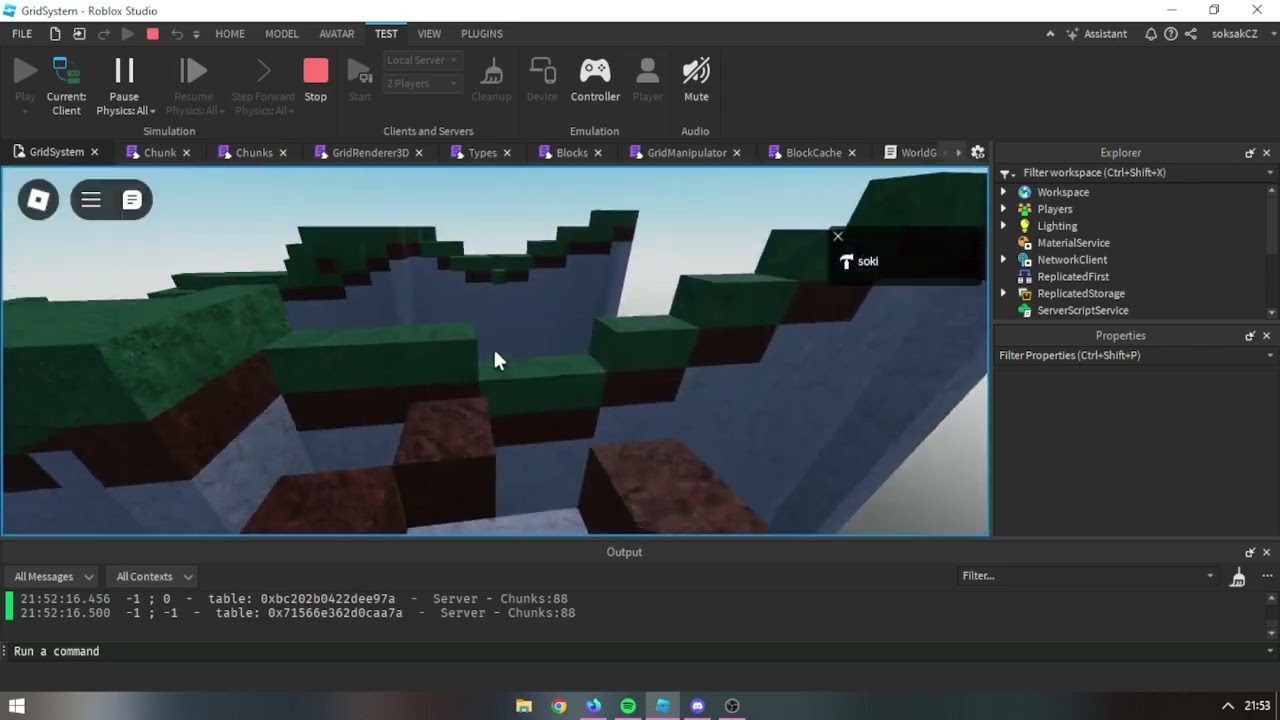The height and width of the screenshot is (720, 1280).
Task: Close the GridRenderer3D tab
Action: (x=419, y=153)
